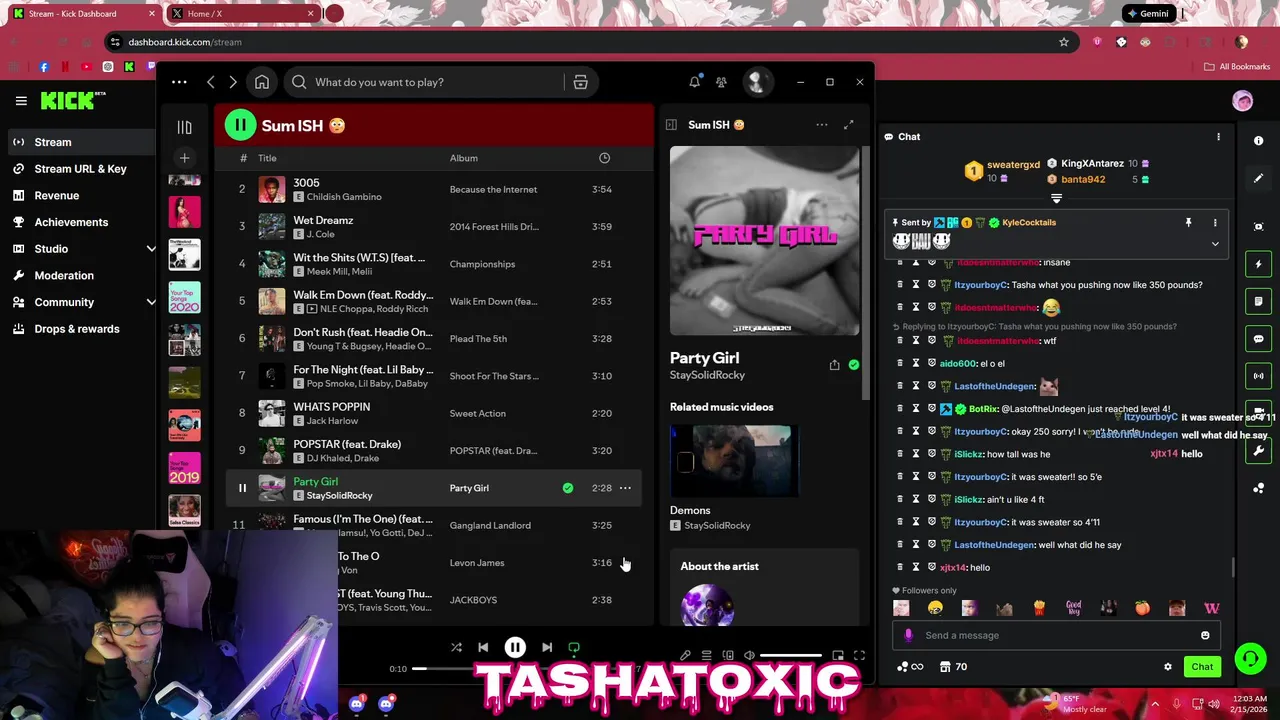Open Spotify notifications bell
This screenshot has width=1280, height=720.
point(695,82)
